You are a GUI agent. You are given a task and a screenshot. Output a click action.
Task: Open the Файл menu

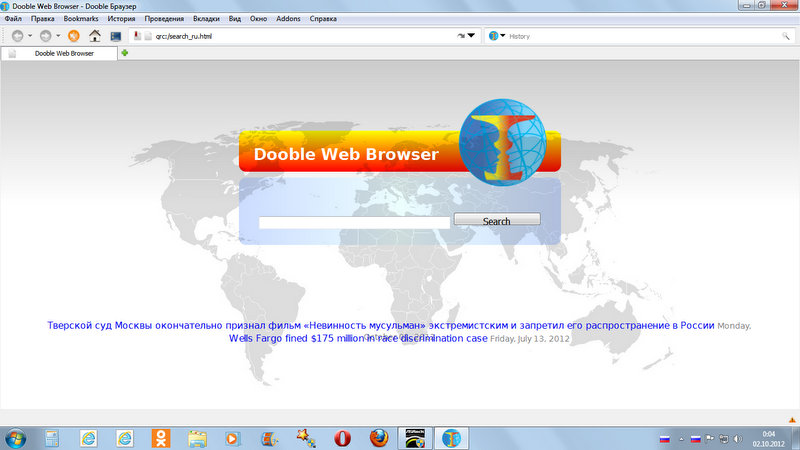pos(13,18)
